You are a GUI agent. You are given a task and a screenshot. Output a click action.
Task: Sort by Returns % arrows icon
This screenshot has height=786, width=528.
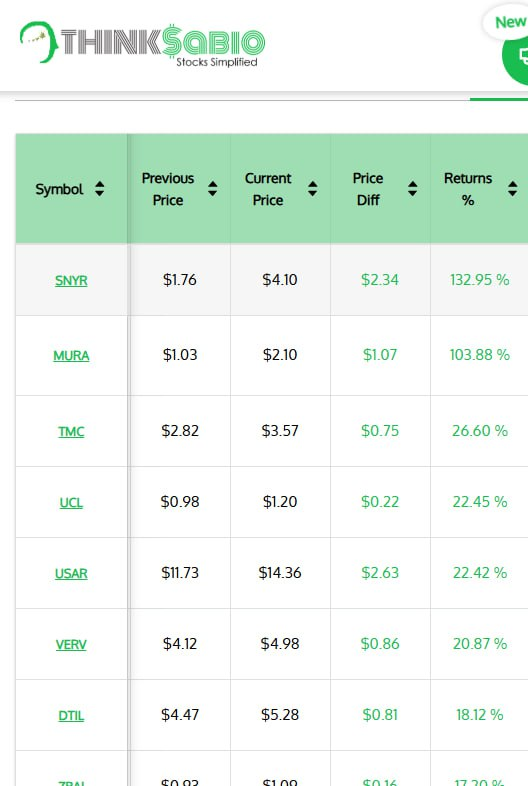(512, 189)
